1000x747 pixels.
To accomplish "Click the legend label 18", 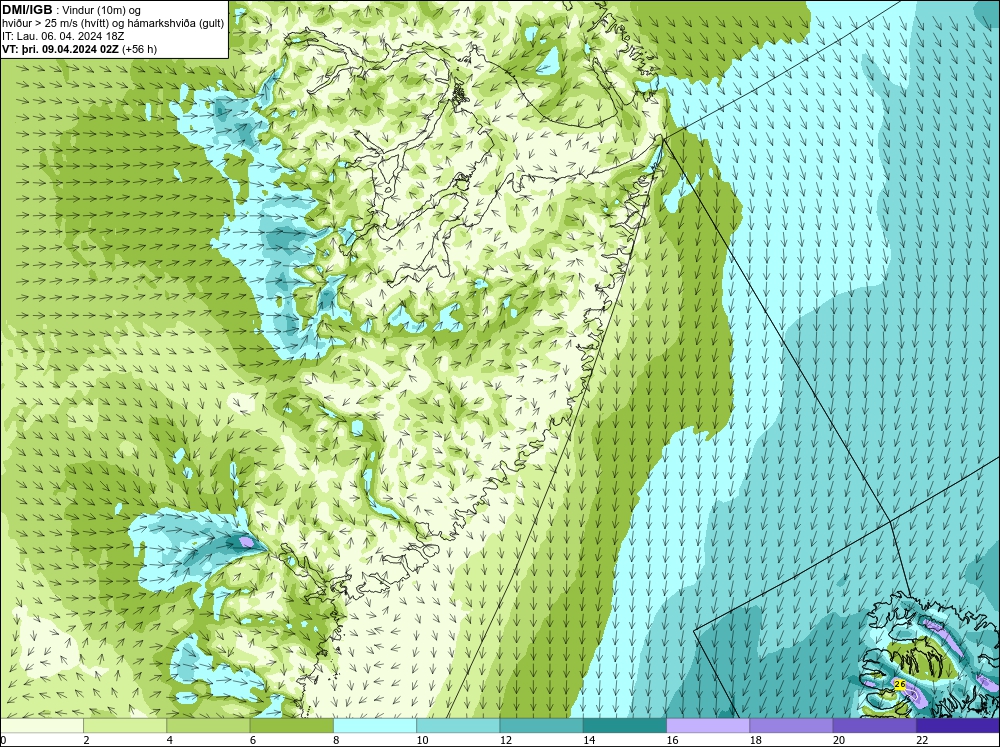I will [755, 740].
